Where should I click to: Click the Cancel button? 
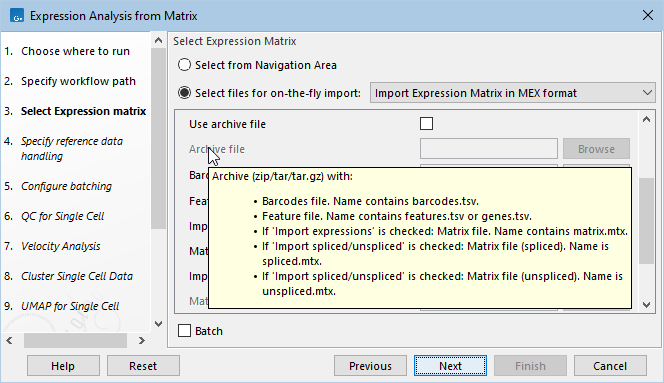coord(610,366)
